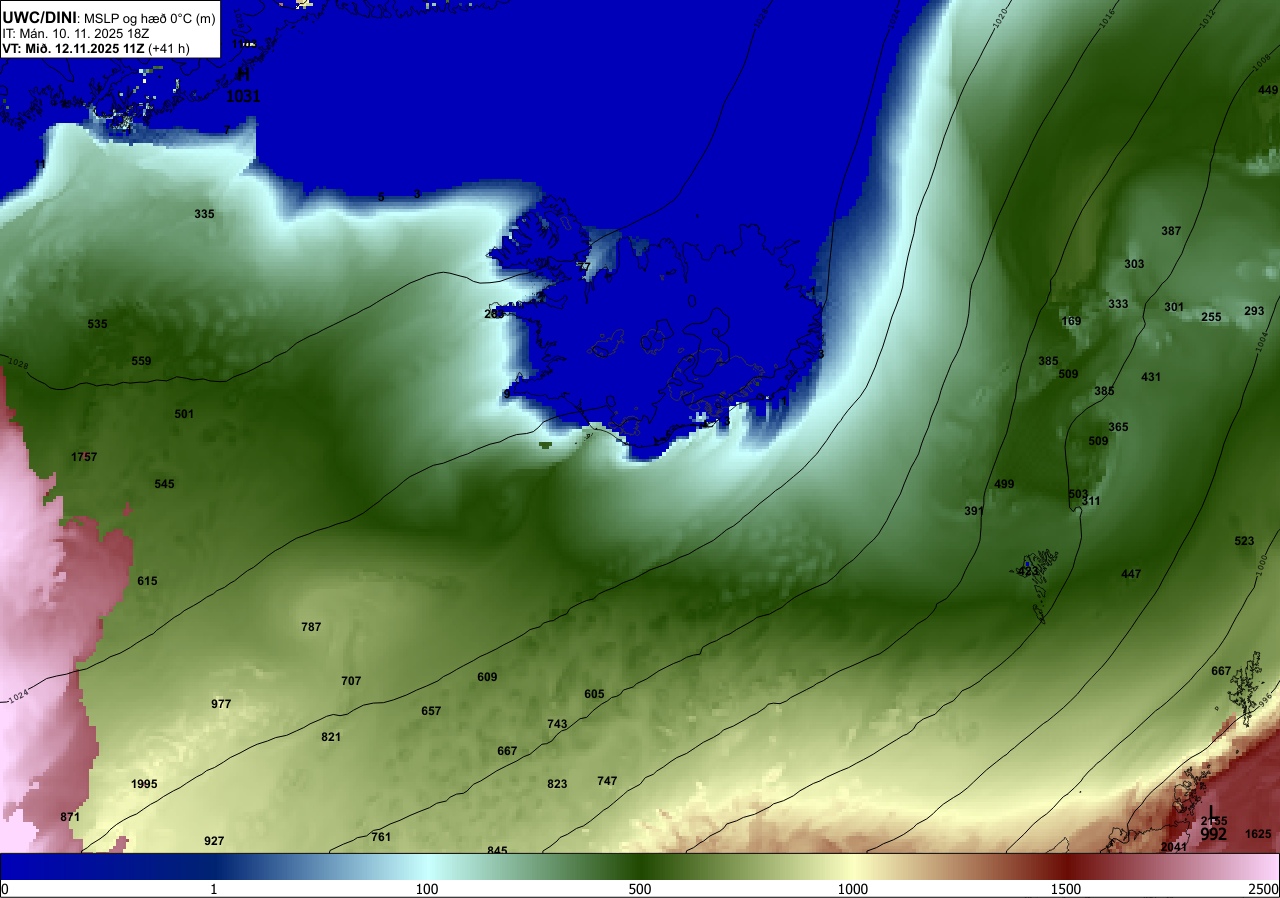Image resolution: width=1280 pixels, height=898 pixels.
Task: Click the map value 2041
Action: point(1174,847)
